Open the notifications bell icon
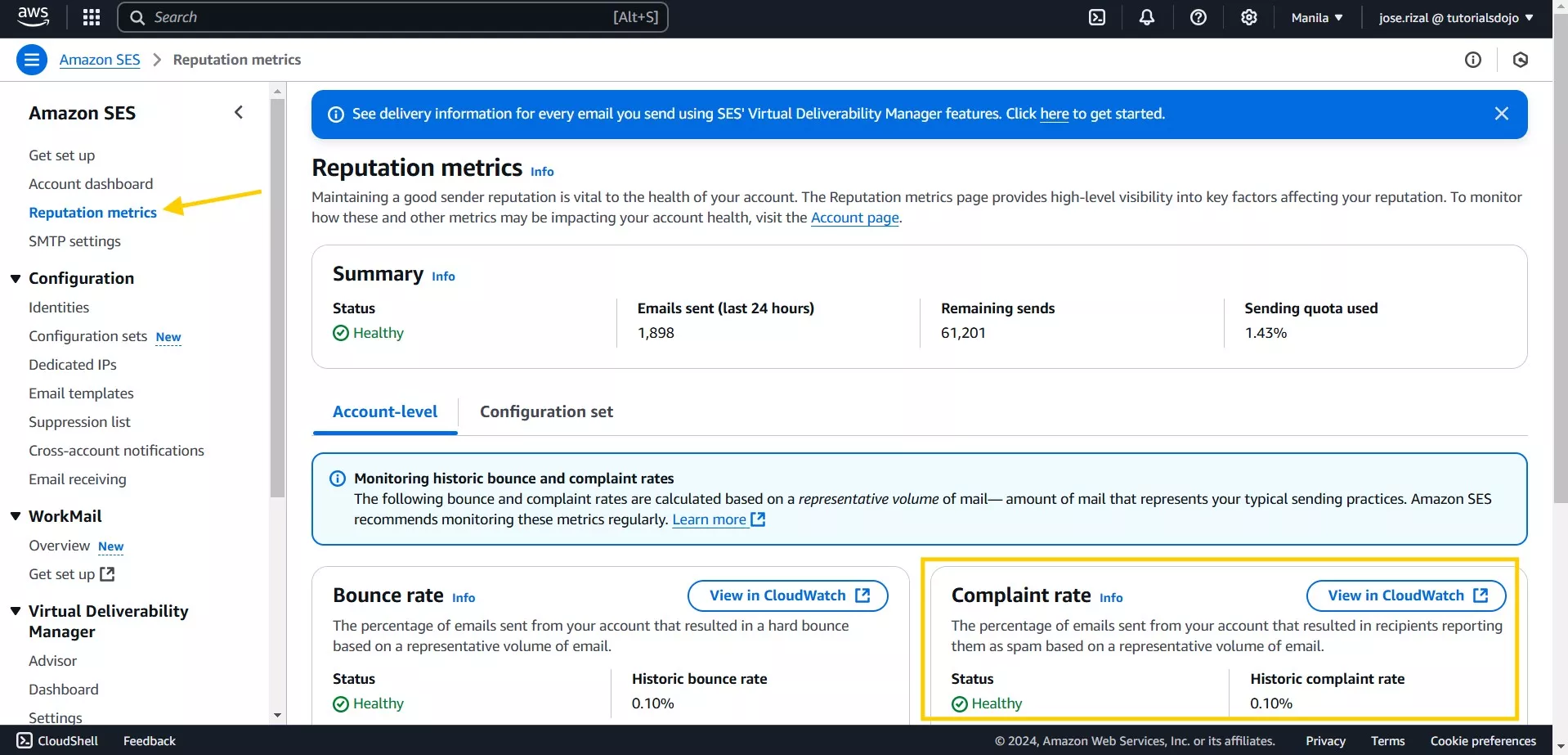1568x755 pixels. pos(1147,17)
